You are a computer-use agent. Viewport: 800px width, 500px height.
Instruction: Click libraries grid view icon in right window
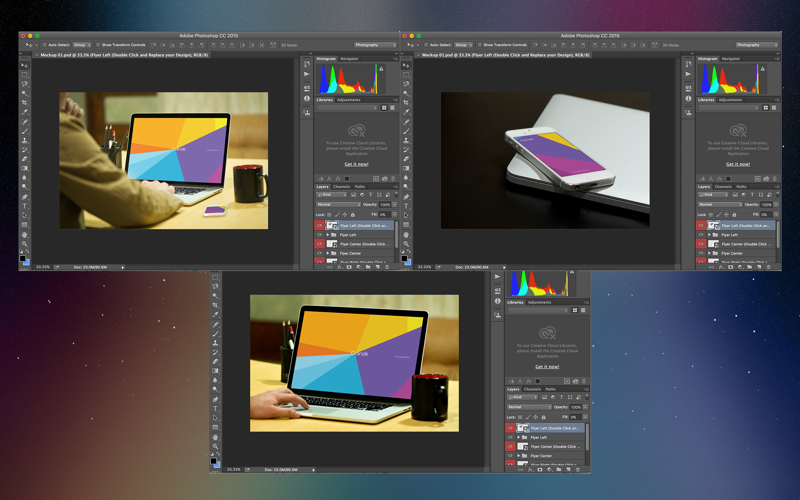(766, 108)
